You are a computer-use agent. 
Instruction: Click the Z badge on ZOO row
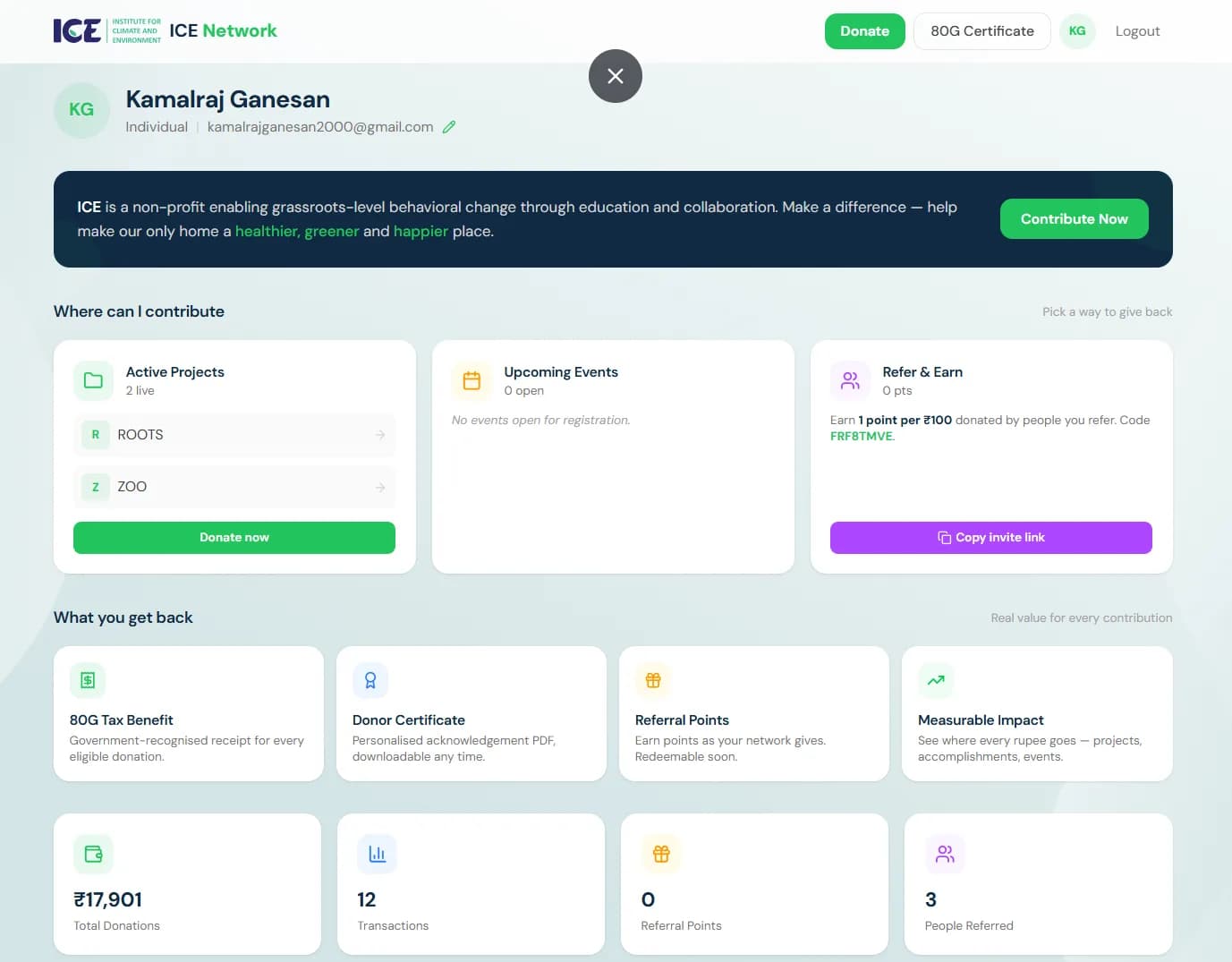[x=96, y=487]
